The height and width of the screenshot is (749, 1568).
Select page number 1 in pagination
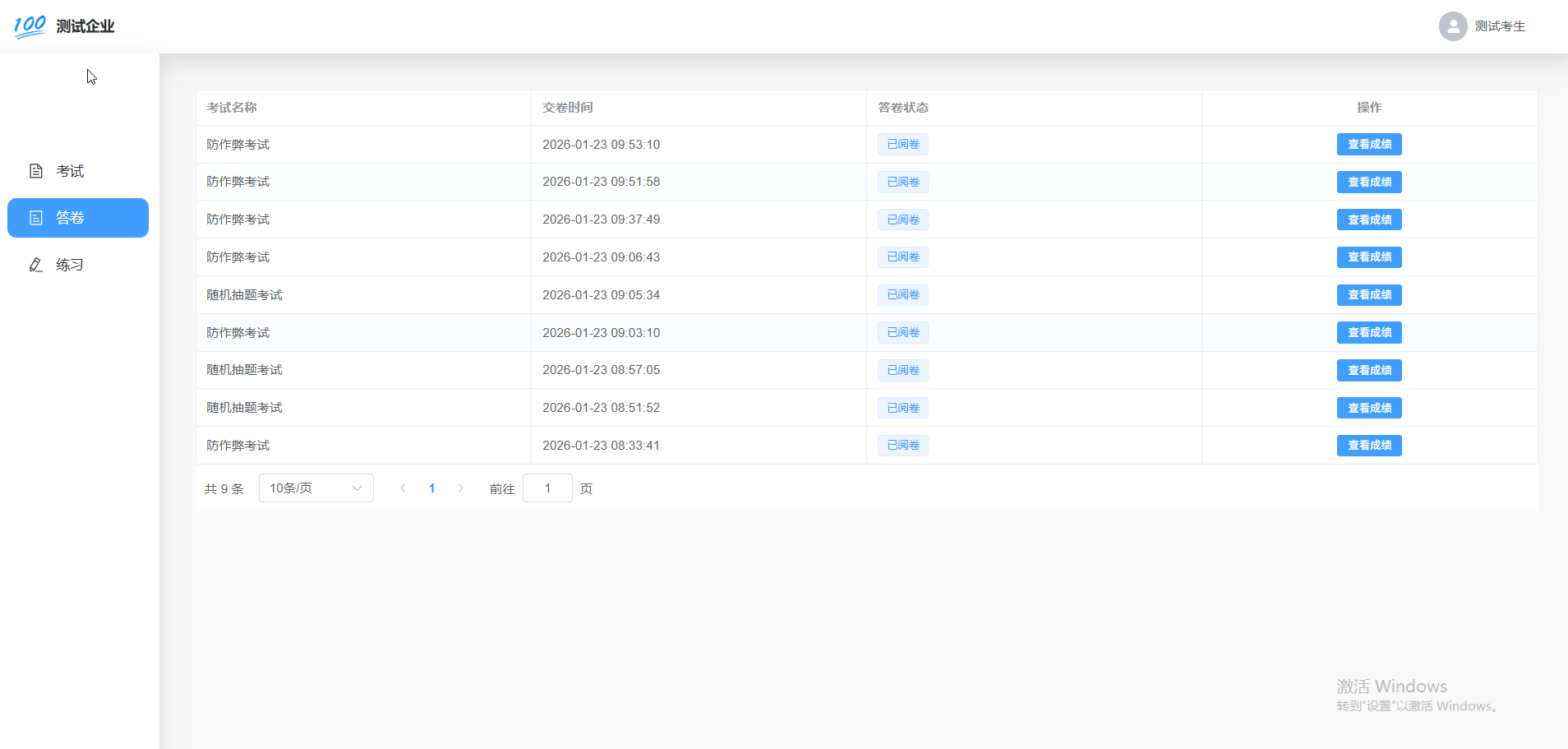tap(431, 488)
